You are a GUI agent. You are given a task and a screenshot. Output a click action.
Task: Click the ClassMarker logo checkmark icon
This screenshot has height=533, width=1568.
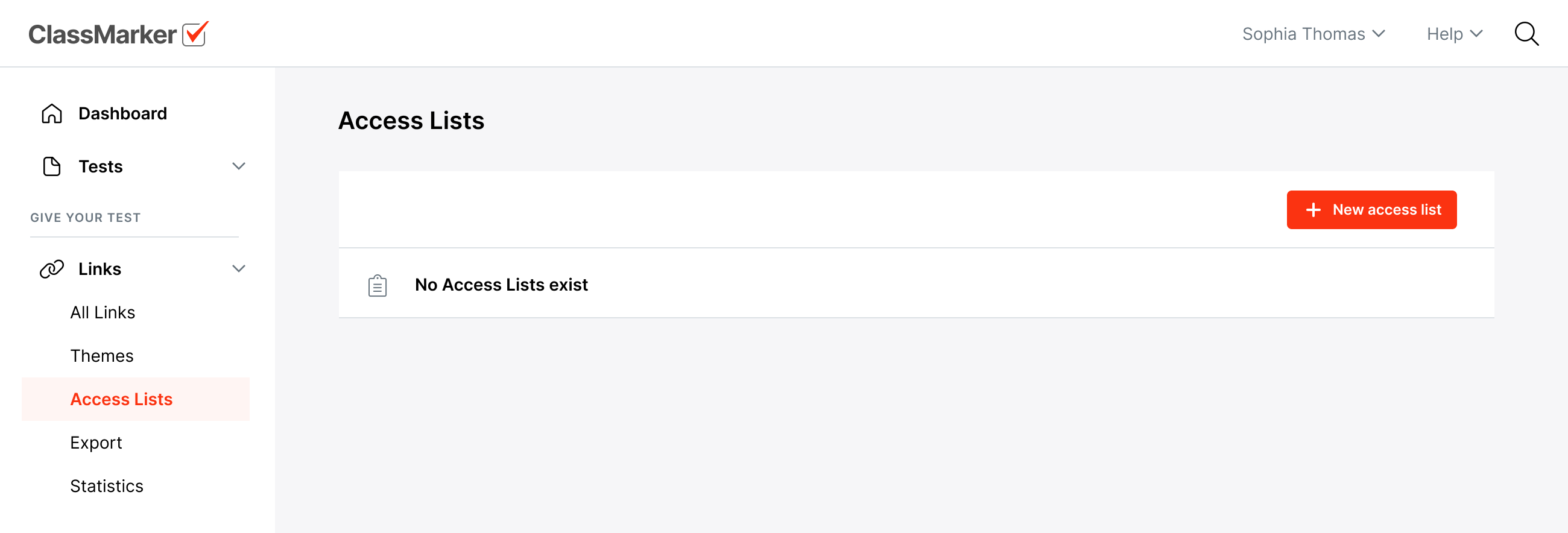[x=195, y=34]
